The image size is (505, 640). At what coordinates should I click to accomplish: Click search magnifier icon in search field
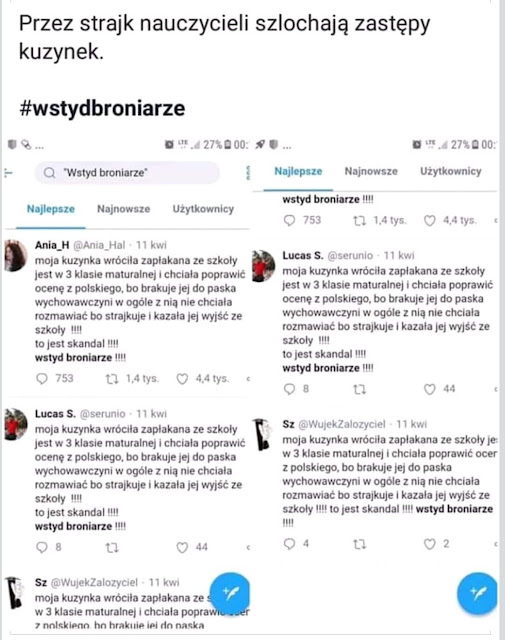[49, 173]
